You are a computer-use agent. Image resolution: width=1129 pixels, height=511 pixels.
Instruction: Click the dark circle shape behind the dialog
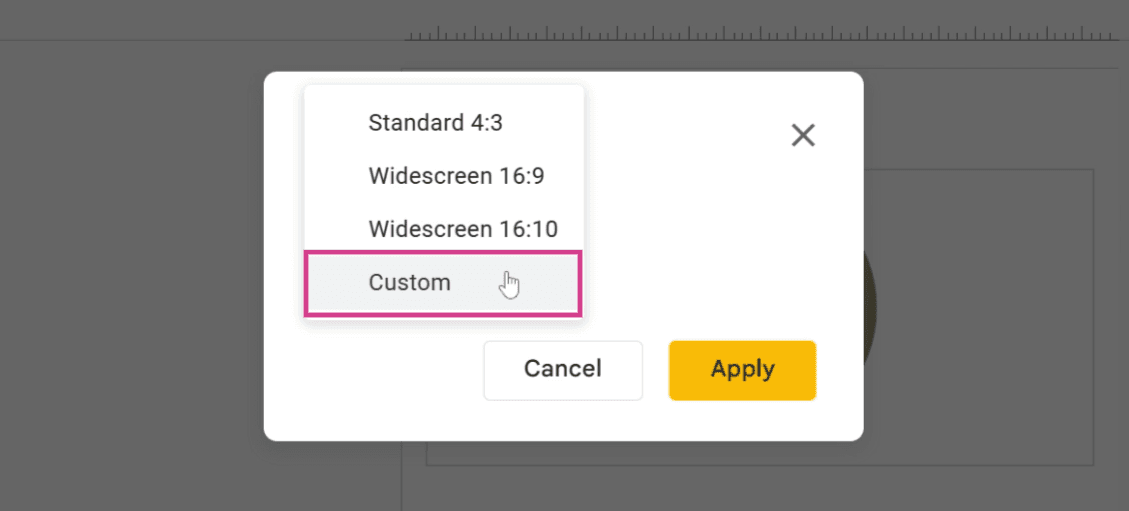click(x=870, y=309)
